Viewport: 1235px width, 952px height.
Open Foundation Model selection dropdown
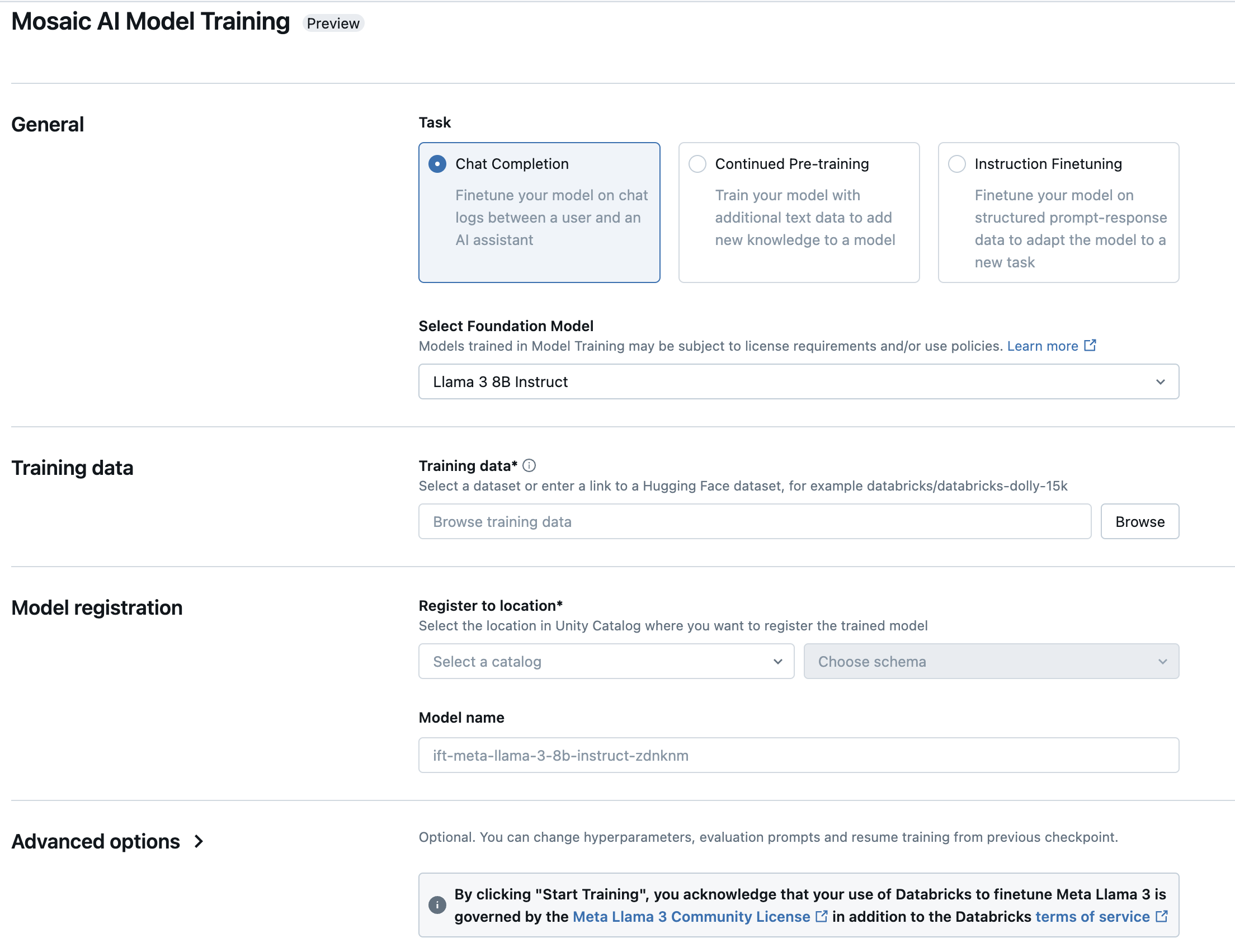coord(799,381)
